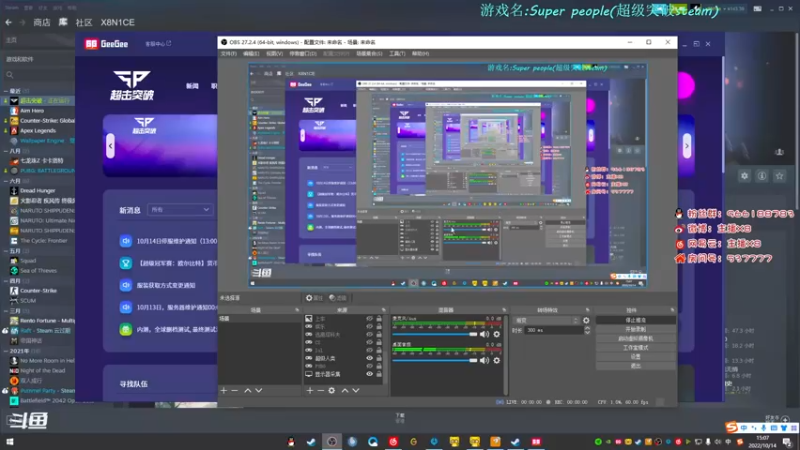Viewport: 800px width, 450px height.
Task: Open the trophy championship news item icon
Action: click(126, 263)
